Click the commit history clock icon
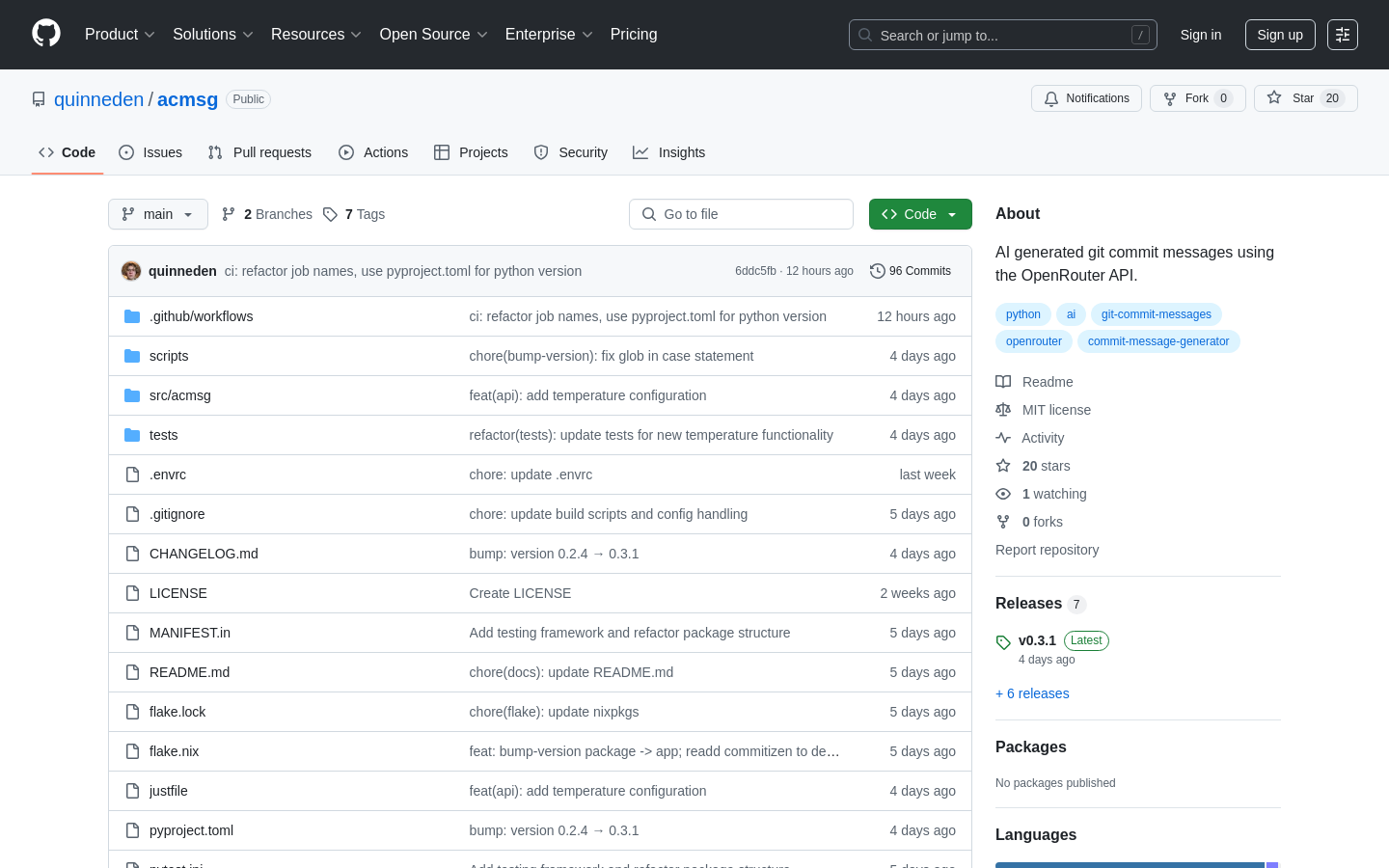 pos(877,271)
